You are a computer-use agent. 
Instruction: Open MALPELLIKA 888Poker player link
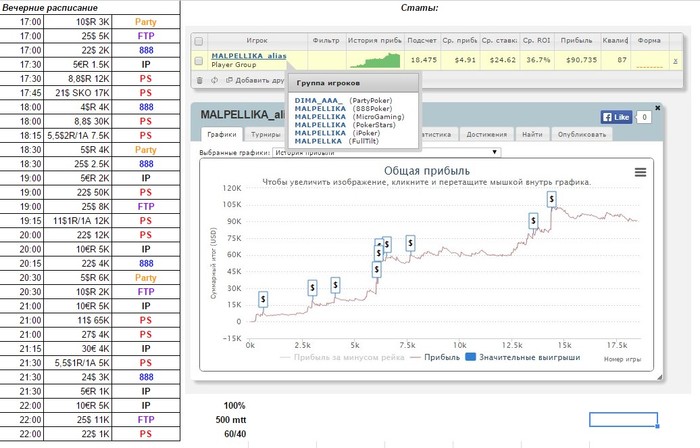coord(320,108)
